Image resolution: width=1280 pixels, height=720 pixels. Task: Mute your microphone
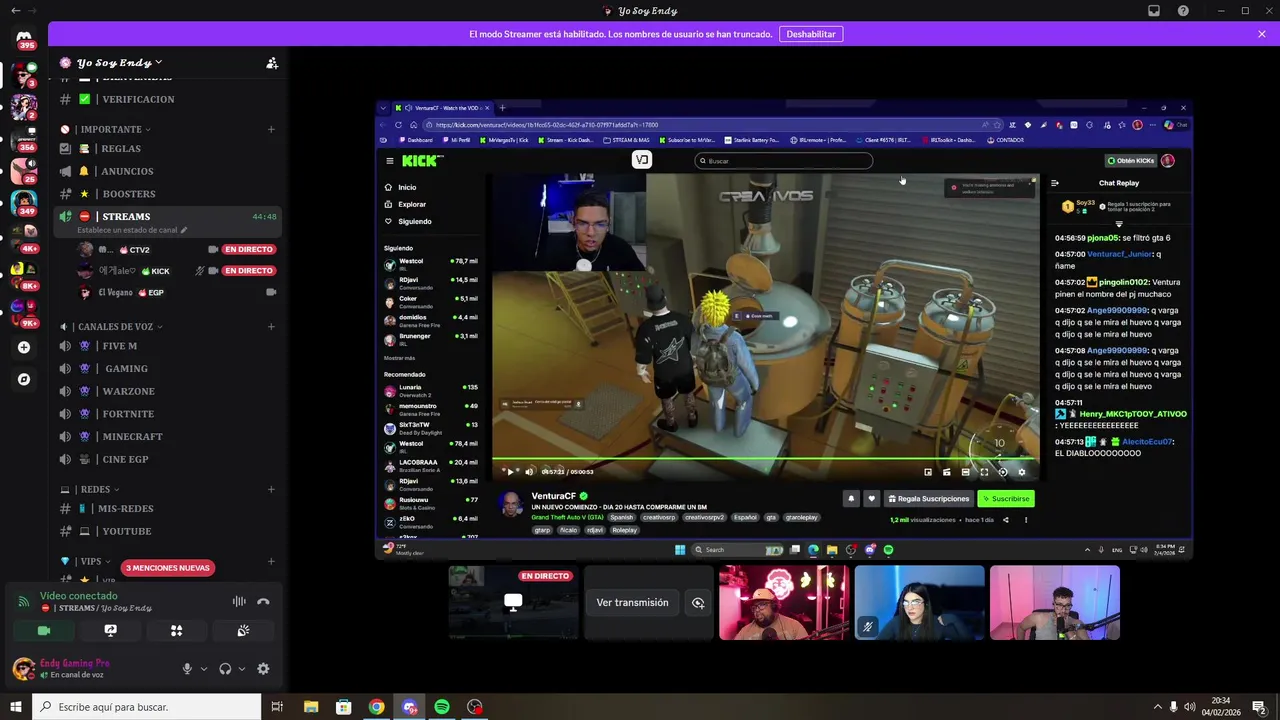pyautogui.click(x=186, y=669)
